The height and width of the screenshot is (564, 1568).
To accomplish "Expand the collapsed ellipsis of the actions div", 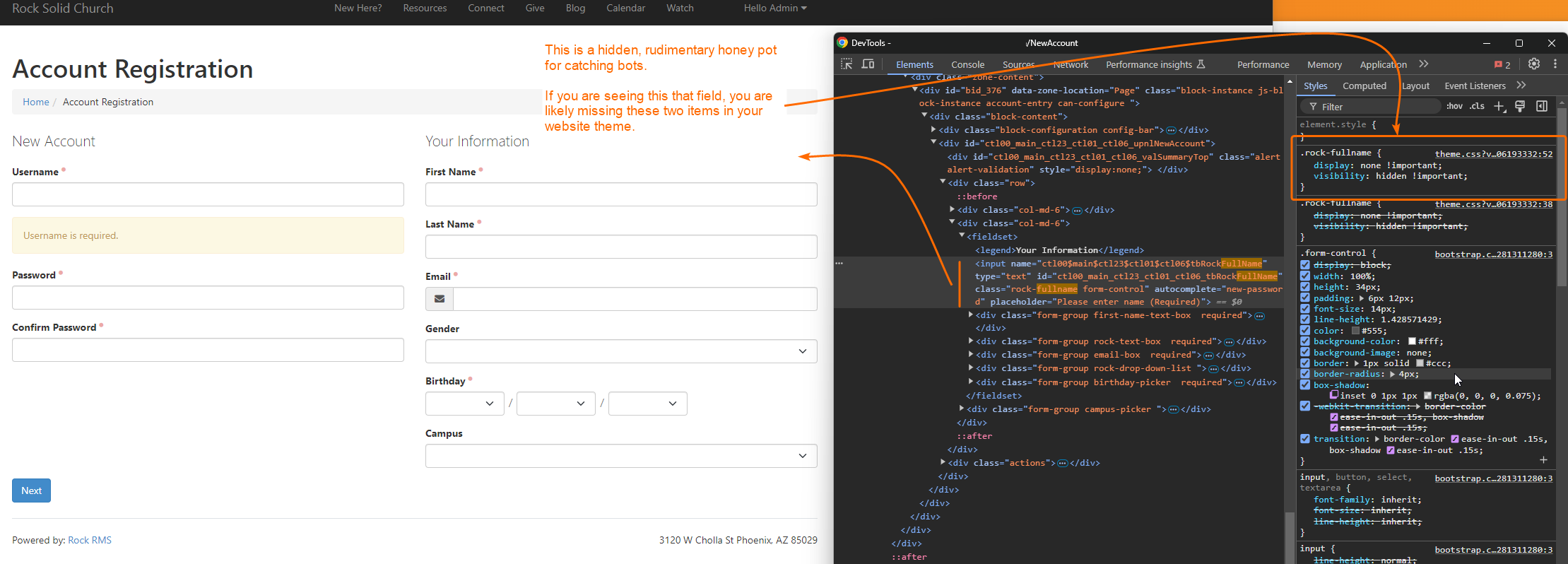I will coord(1062,464).
